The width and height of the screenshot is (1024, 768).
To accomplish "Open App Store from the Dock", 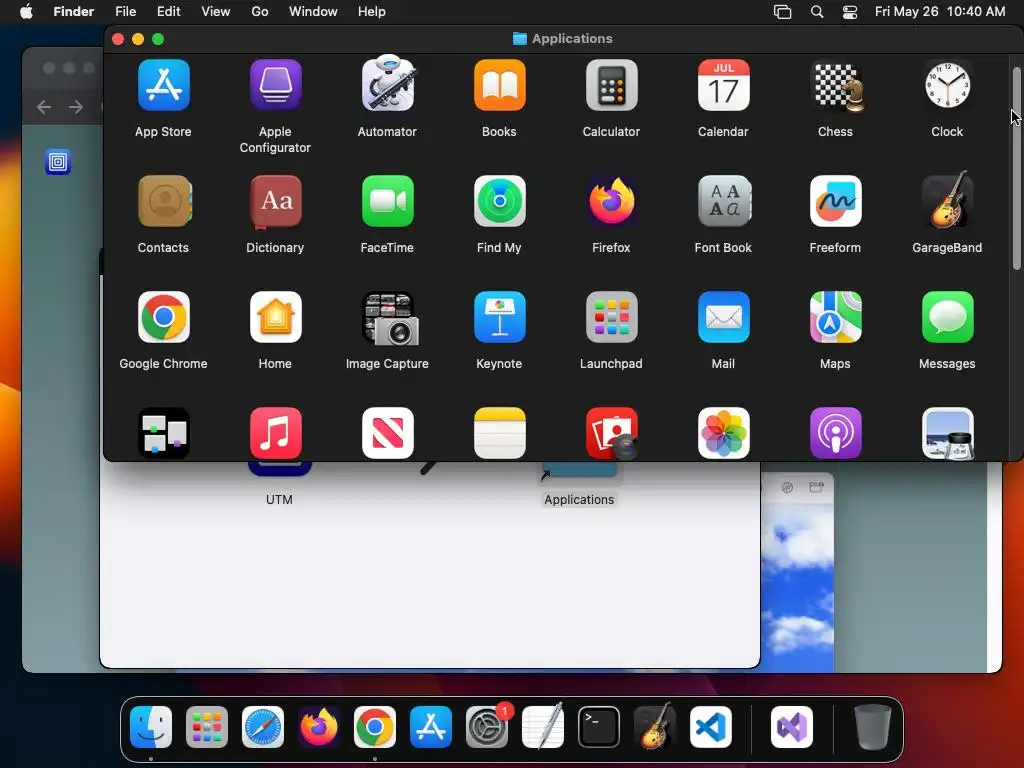I will [431, 727].
